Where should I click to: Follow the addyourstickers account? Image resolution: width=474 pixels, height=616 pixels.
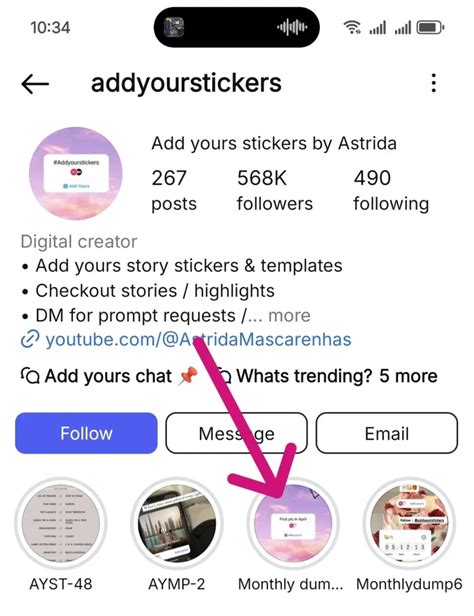(86, 433)
